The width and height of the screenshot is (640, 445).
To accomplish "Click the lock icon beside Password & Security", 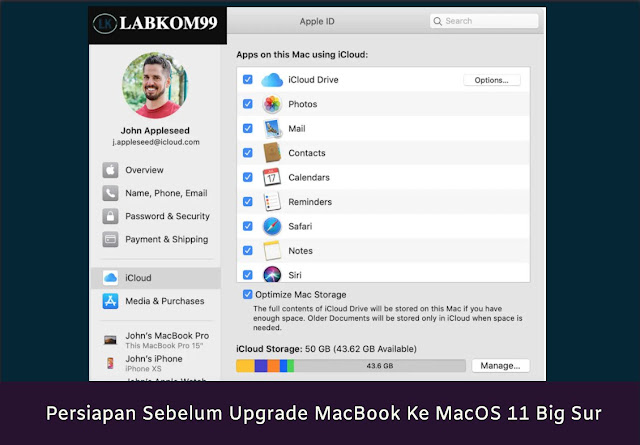I will 110,216.
